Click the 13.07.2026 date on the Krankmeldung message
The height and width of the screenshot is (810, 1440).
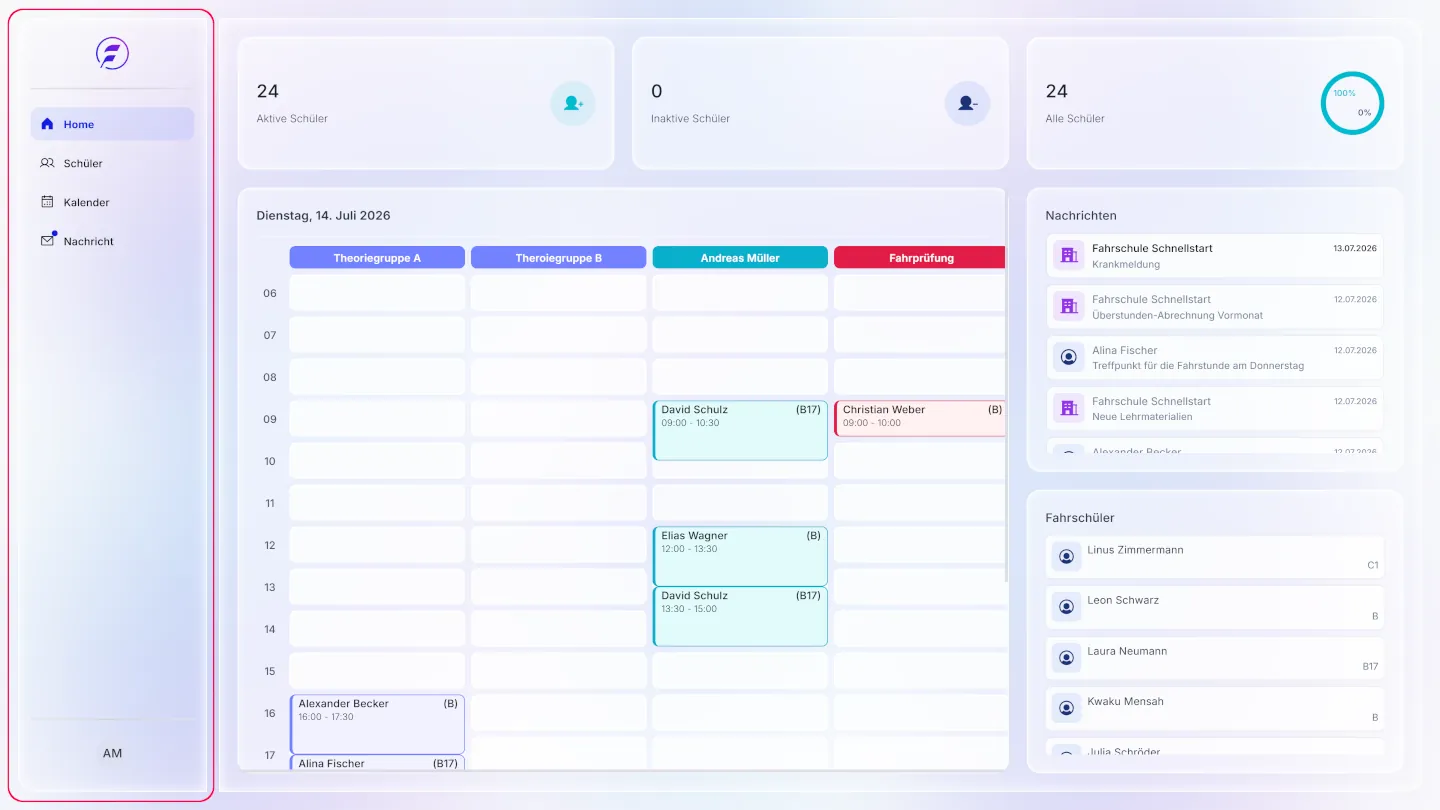[1355, 248]
